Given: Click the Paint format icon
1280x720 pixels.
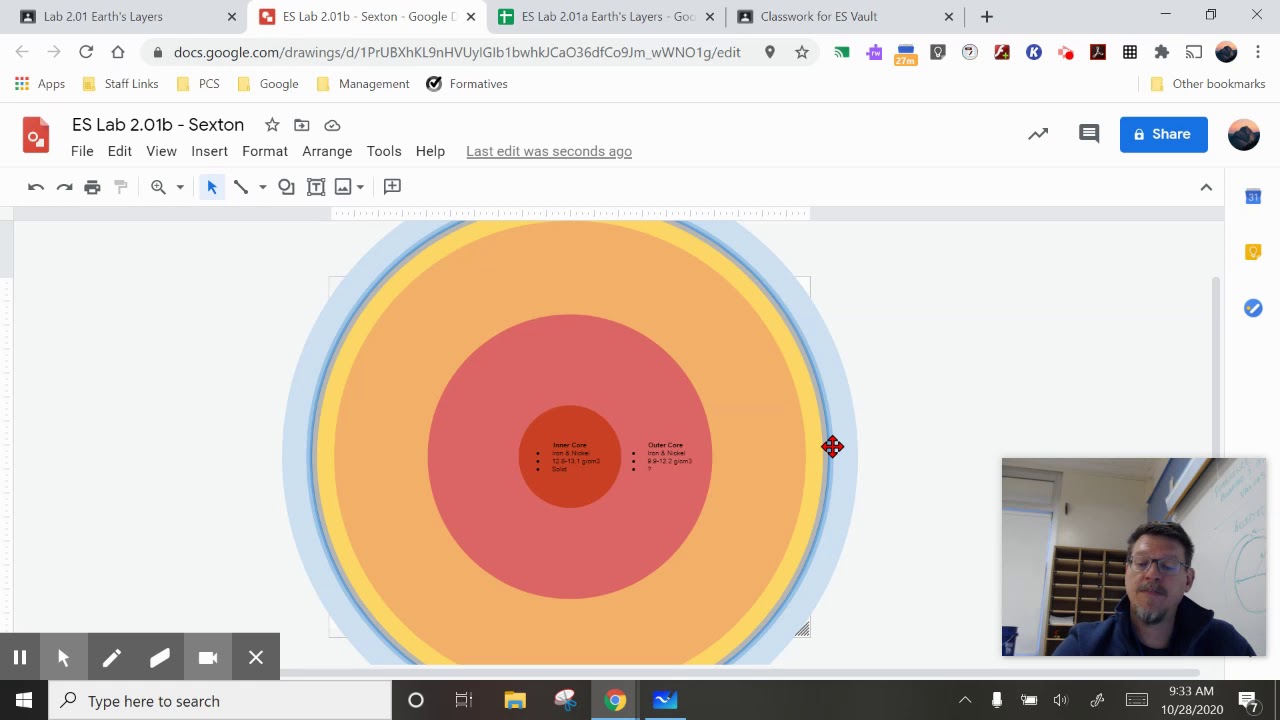Looking at the screenshot, I should pos(121,187).
